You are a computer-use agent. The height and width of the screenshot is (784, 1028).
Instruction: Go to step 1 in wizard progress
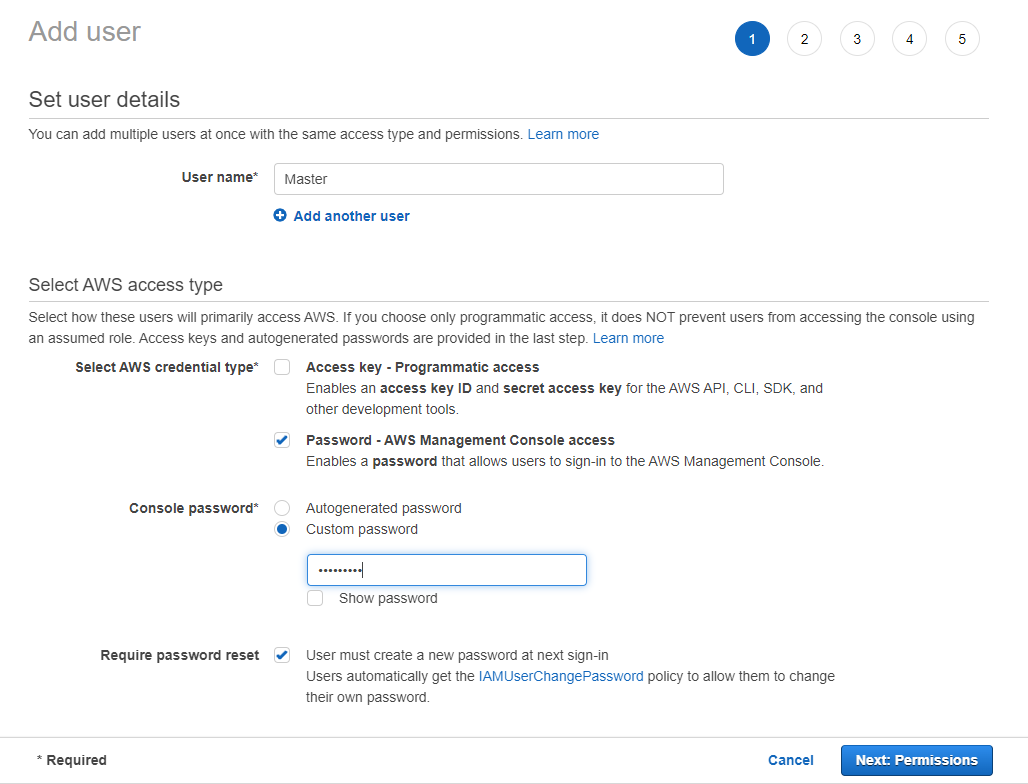coord(752,39)
